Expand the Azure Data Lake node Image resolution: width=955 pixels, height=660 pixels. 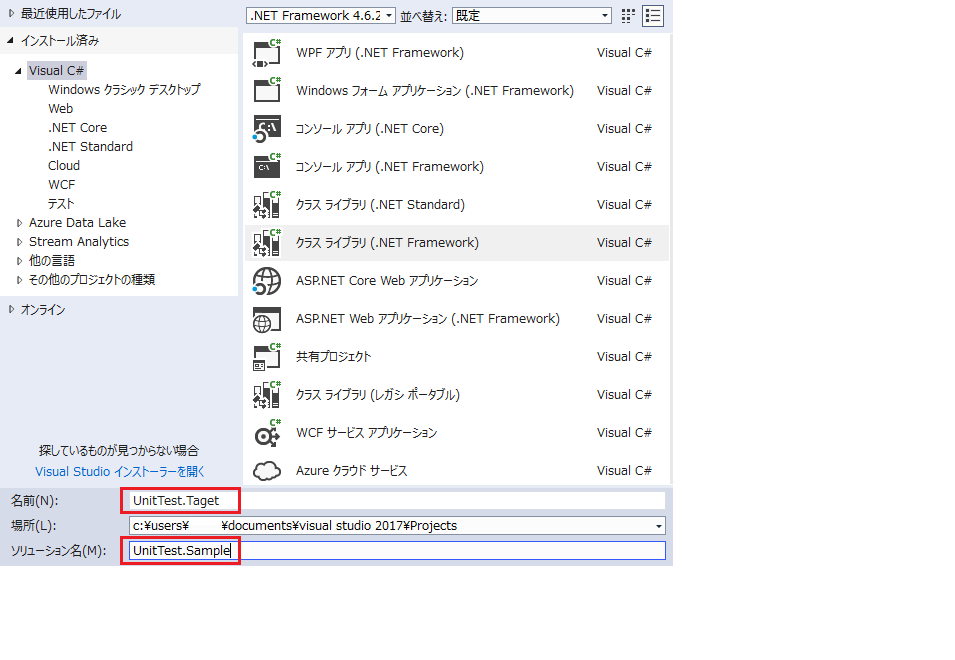pos(19,223)
